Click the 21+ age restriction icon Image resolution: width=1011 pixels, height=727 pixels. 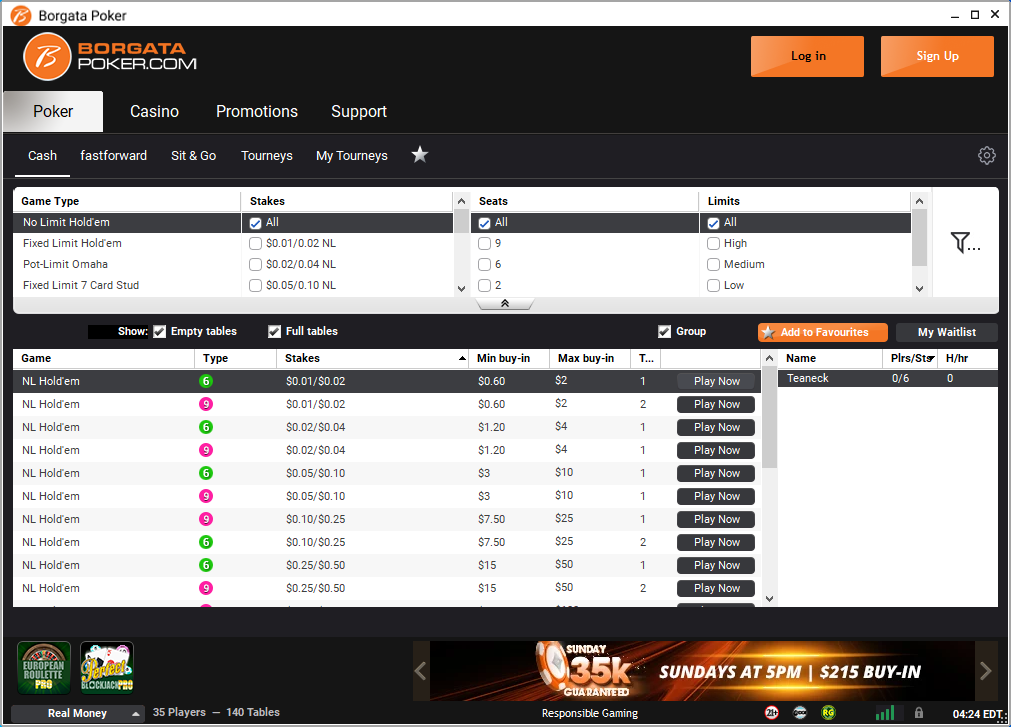point(771,713)
